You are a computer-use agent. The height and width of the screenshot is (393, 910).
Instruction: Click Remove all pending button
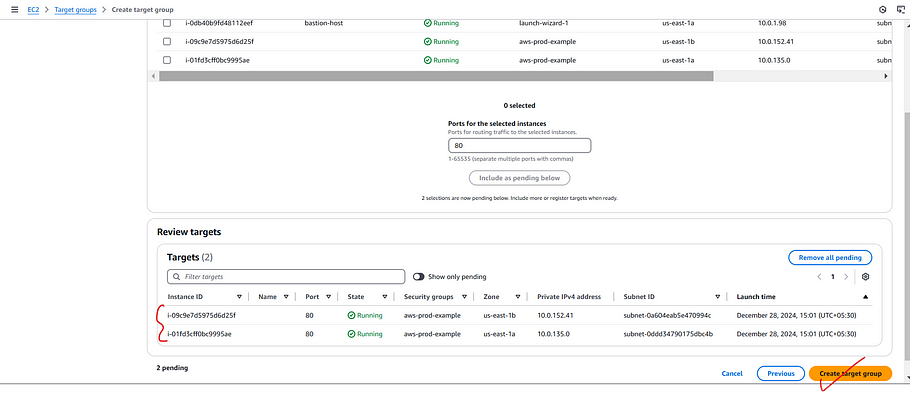(x=830, y=258)
